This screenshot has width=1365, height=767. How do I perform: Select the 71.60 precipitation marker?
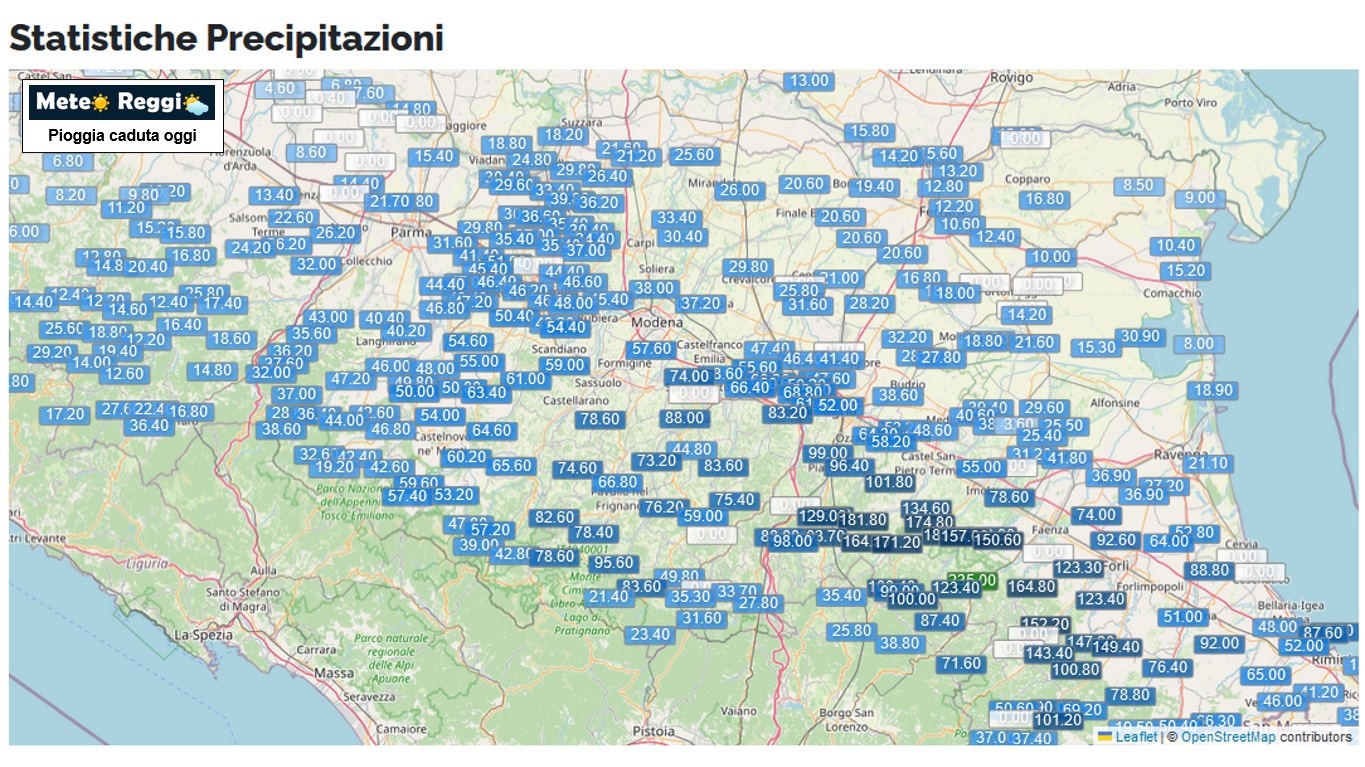(x=961, y=663)
